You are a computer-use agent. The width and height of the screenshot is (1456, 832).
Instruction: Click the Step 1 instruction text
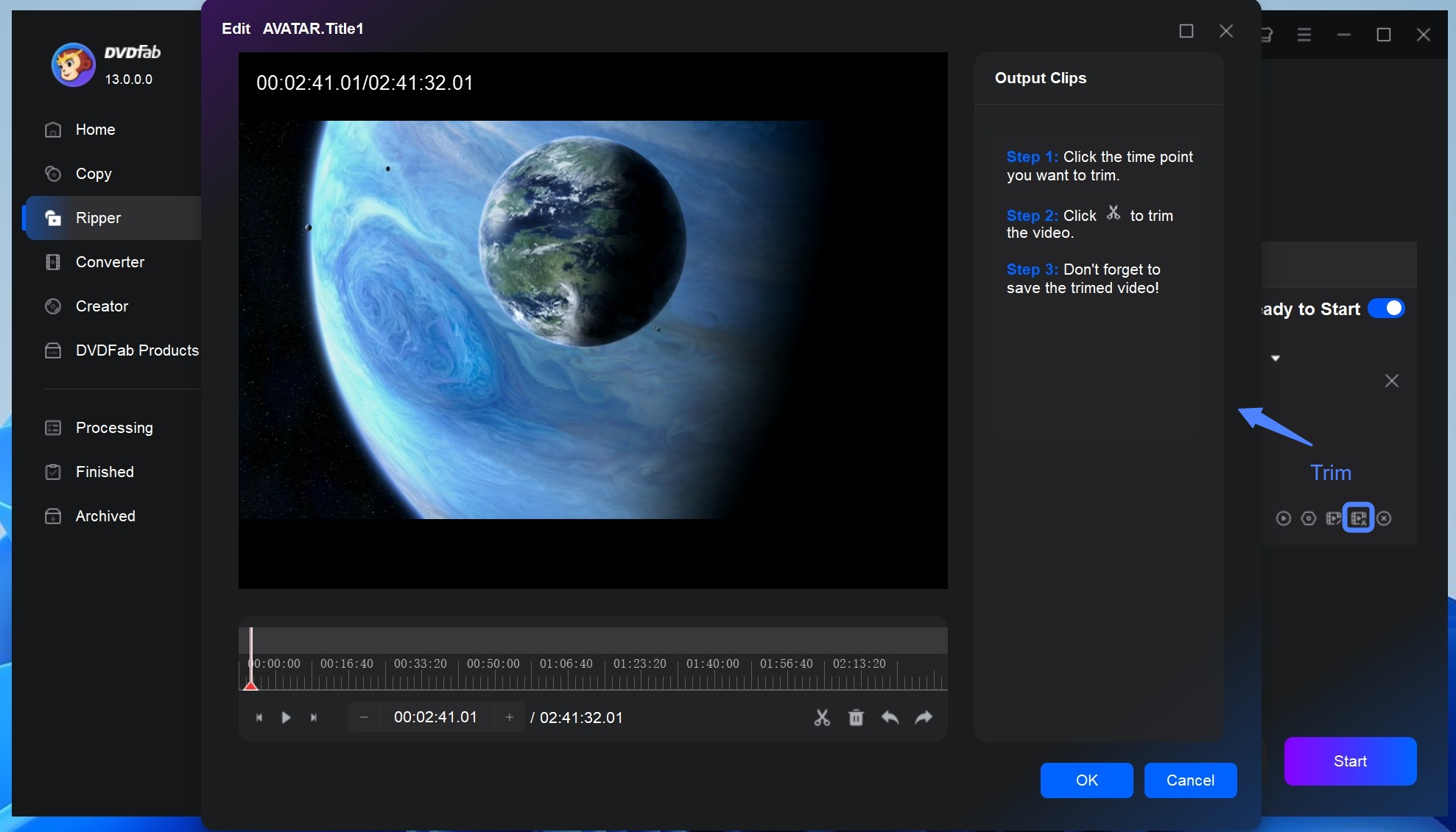(1100, 166)
